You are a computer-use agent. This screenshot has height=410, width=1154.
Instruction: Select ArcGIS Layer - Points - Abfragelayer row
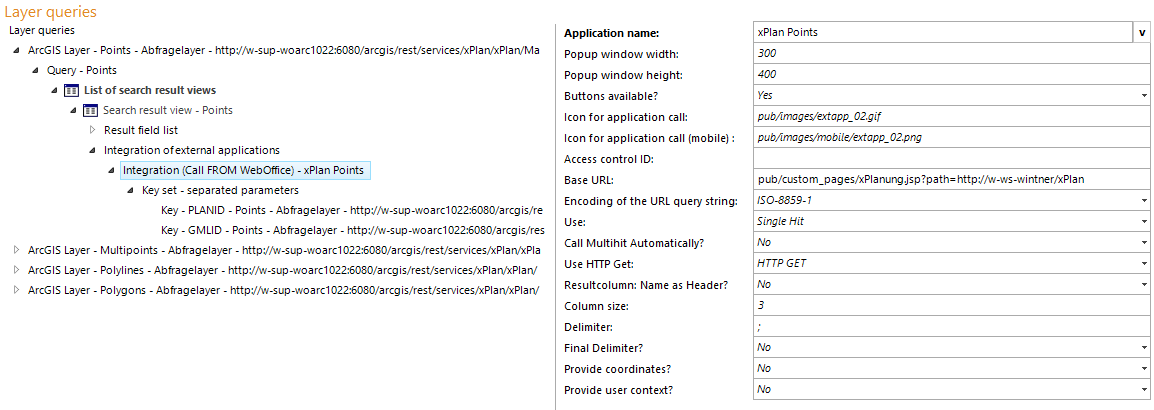click(x=284, y=51)
